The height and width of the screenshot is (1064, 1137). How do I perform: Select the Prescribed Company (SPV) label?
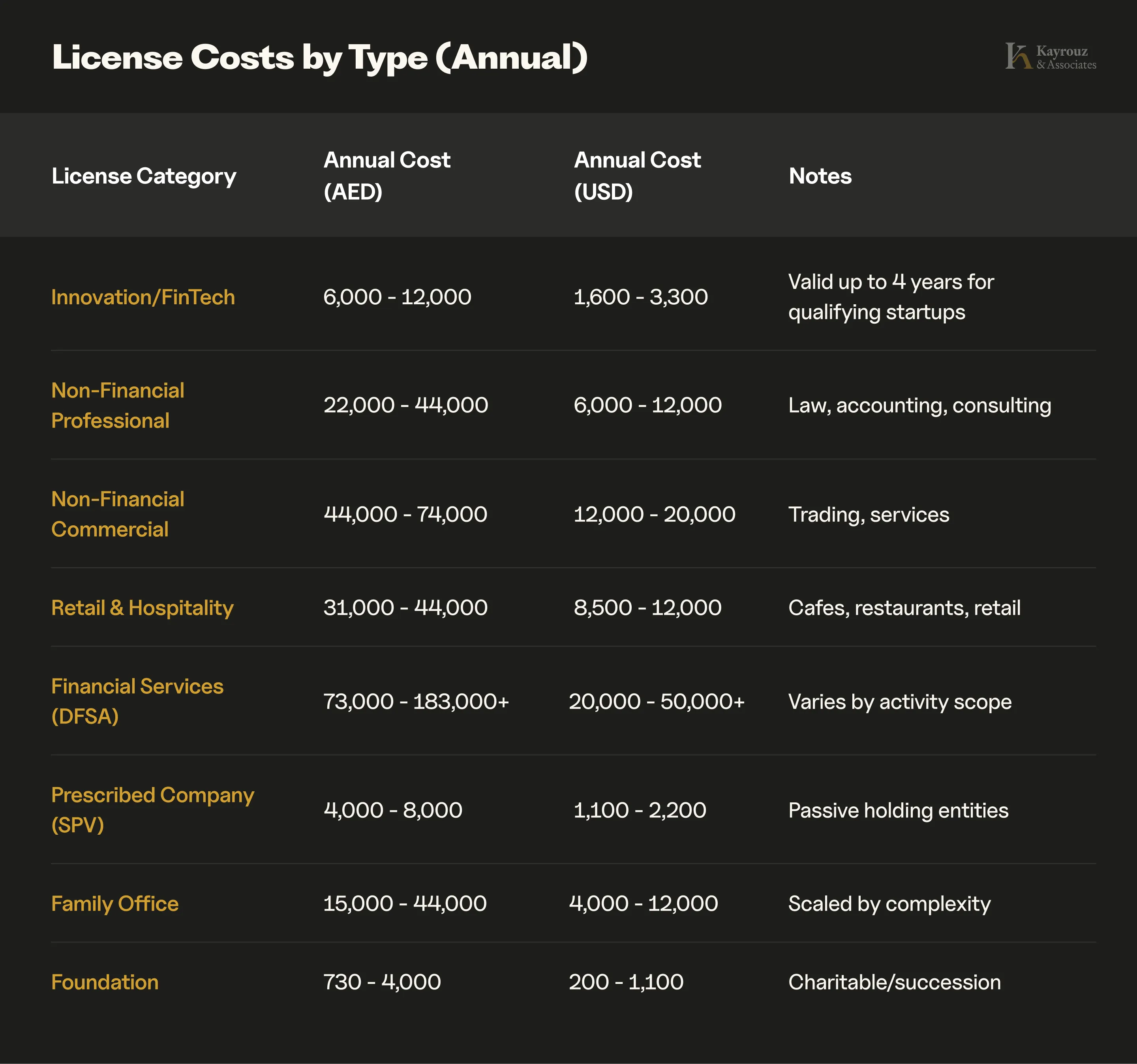pos(152,810)
